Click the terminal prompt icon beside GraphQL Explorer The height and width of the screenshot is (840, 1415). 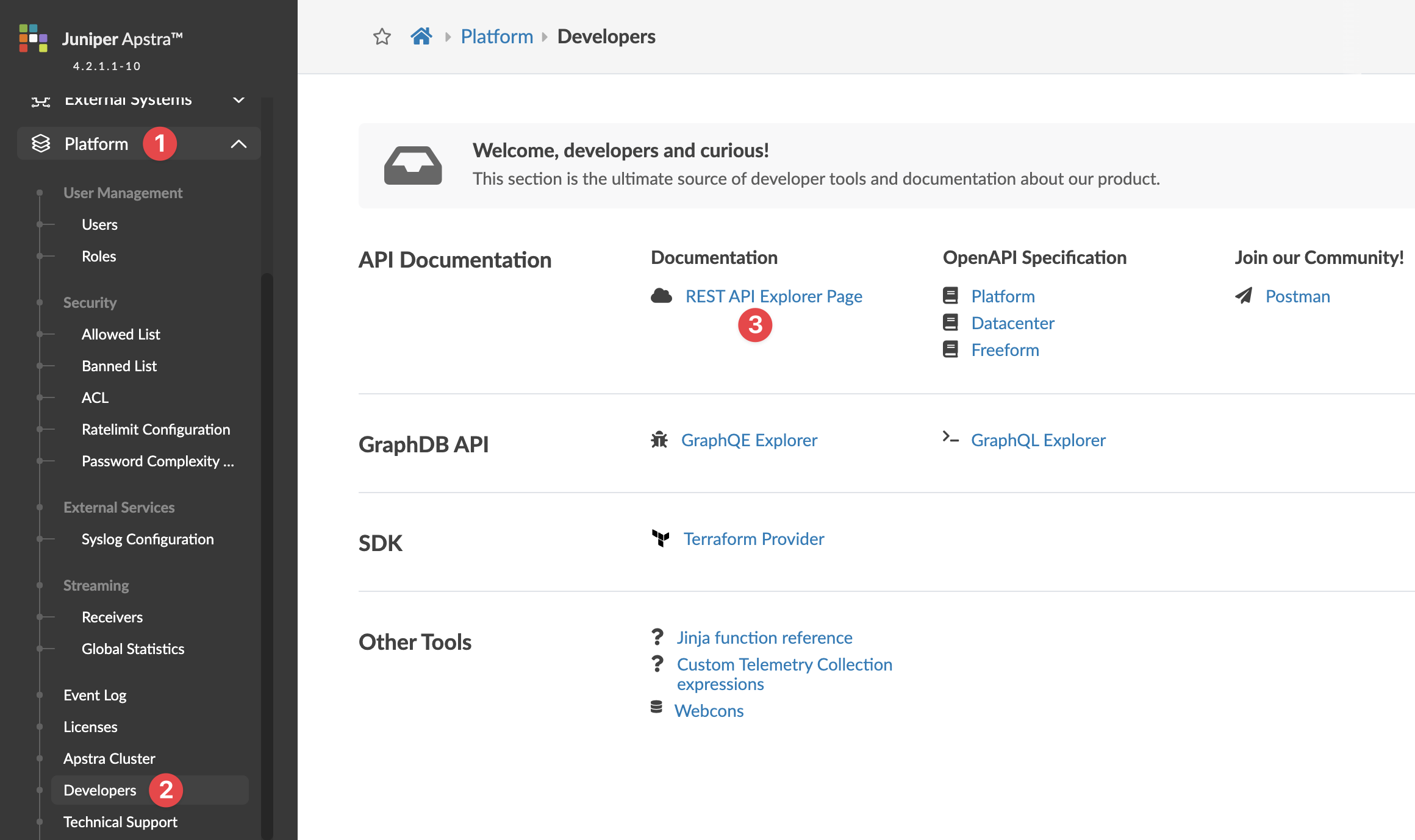click(x=950, y=437)
